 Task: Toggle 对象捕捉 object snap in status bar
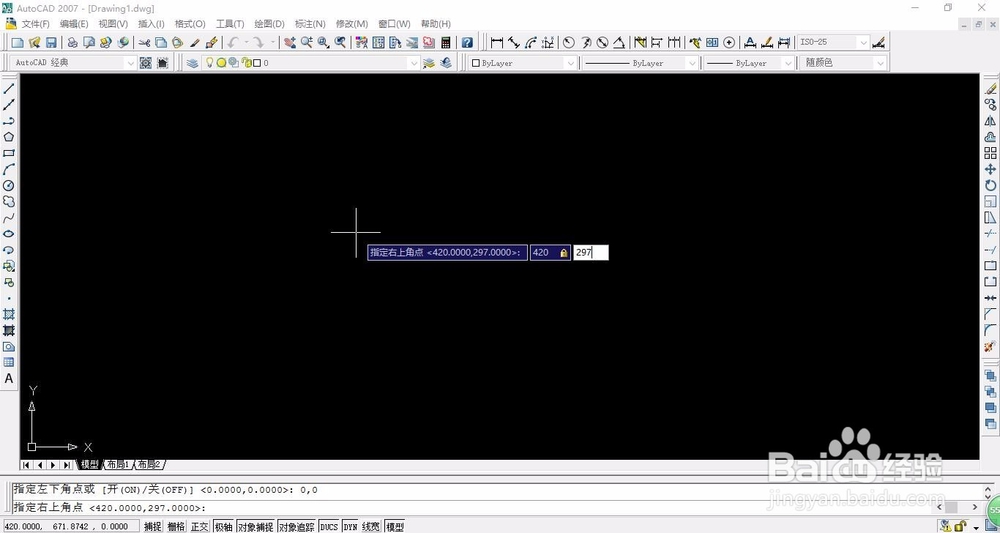[255, 527]
